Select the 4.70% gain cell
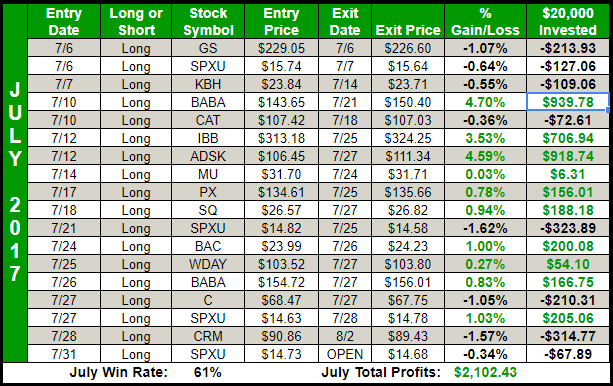613x386 pixels. click(x=485, y=102)
